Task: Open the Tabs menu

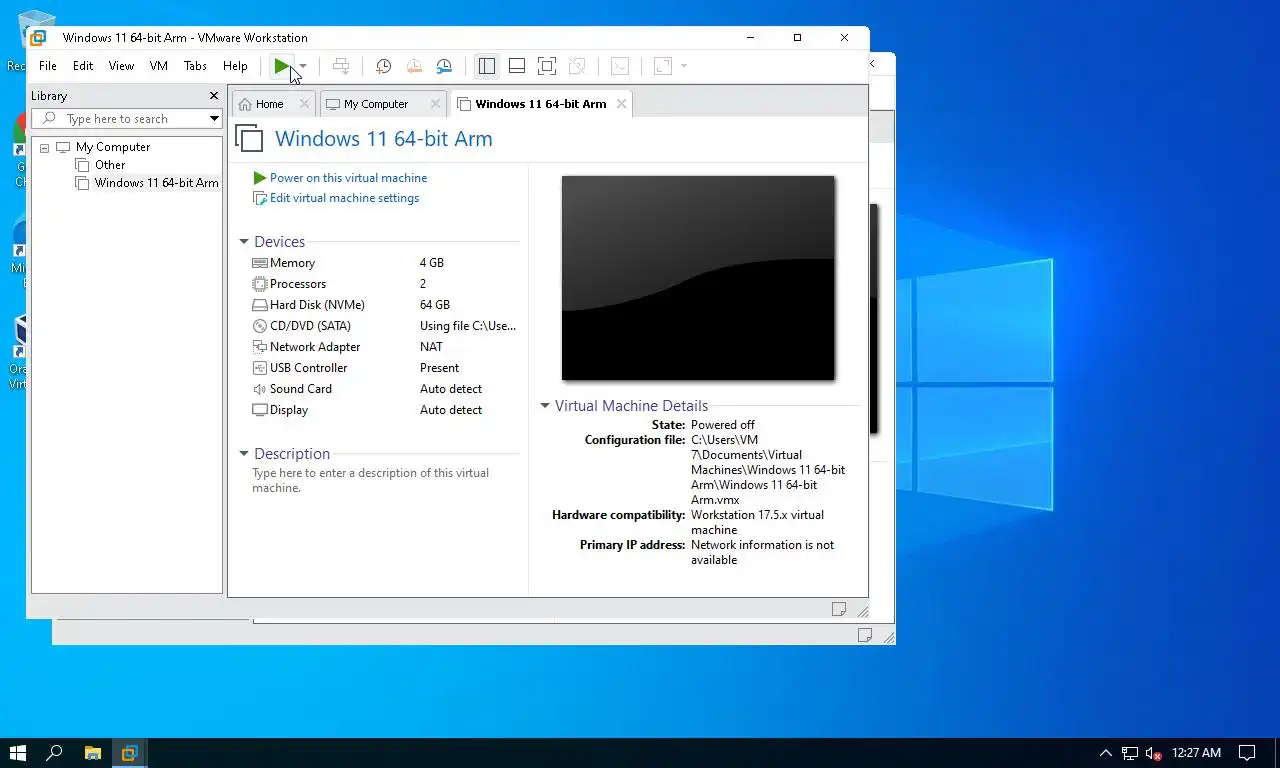Action: [x=195, y=66]
